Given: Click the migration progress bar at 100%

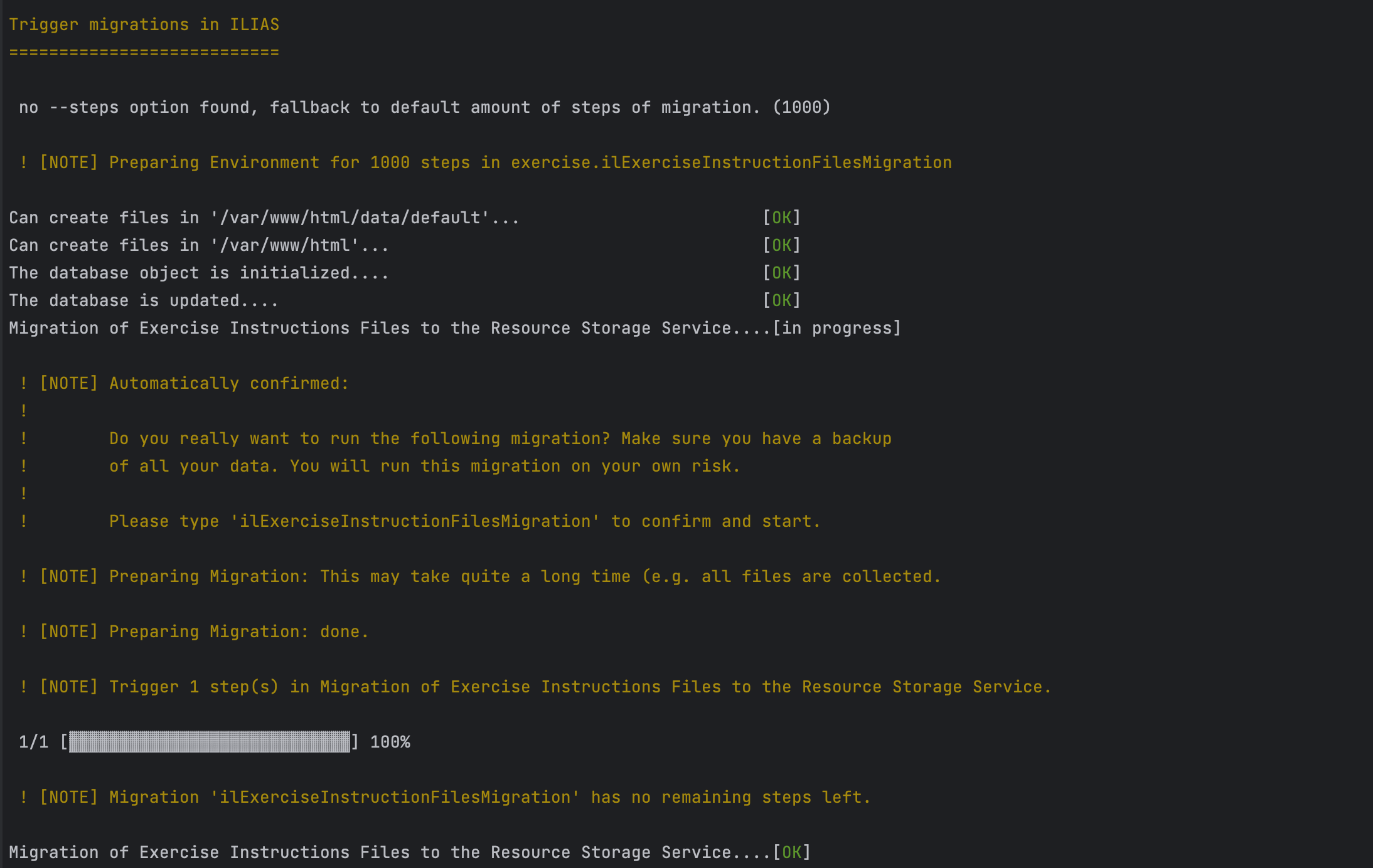Looking at the screenshot, I should 209,742.
